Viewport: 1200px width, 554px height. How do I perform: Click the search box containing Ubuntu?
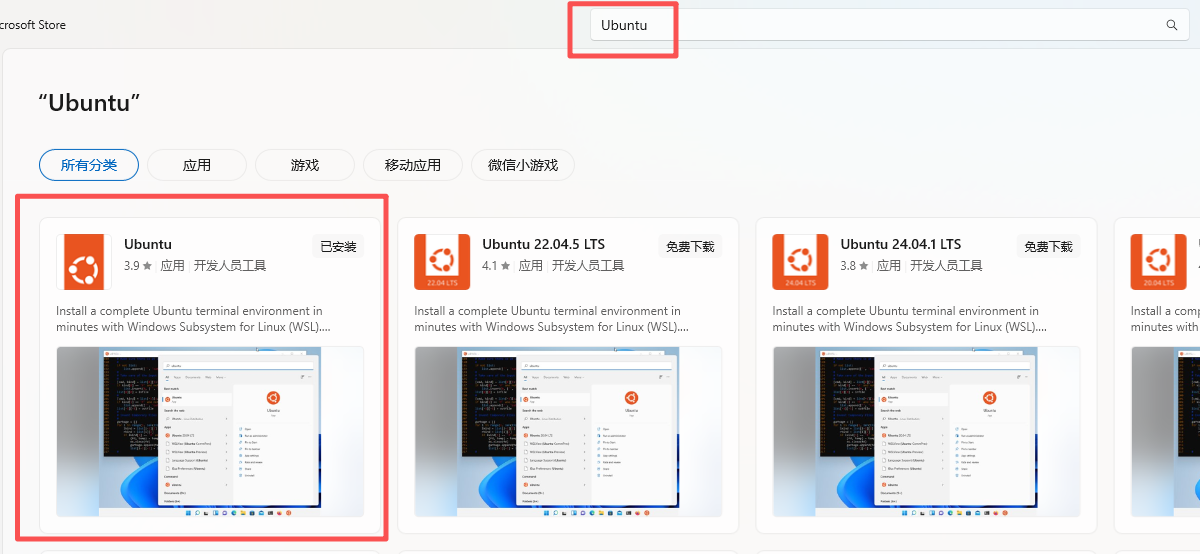coord(889,25)
